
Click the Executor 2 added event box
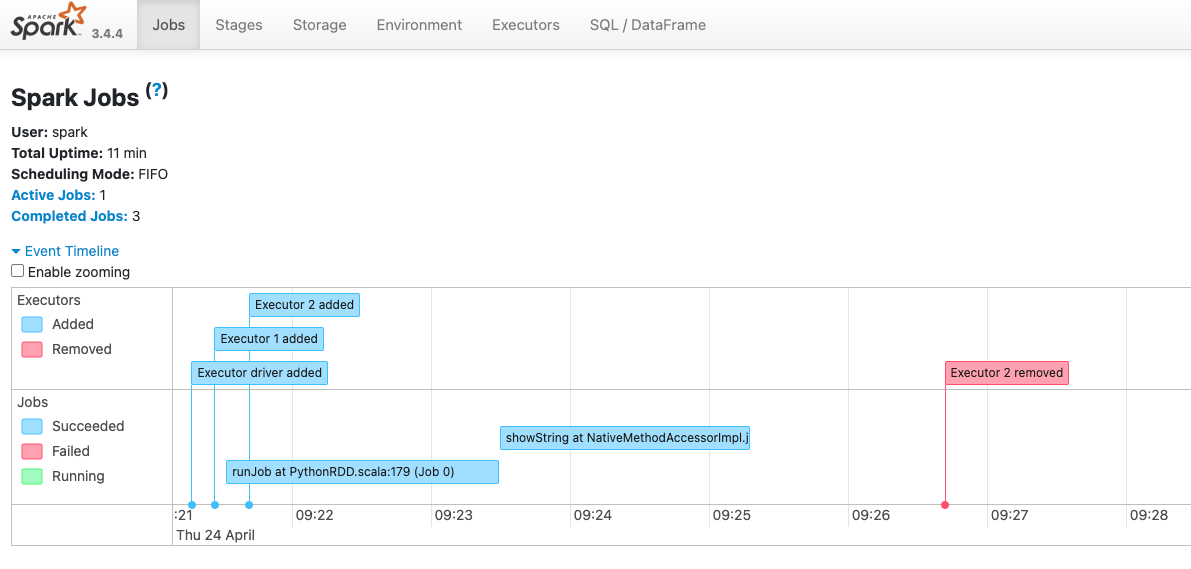305,305
